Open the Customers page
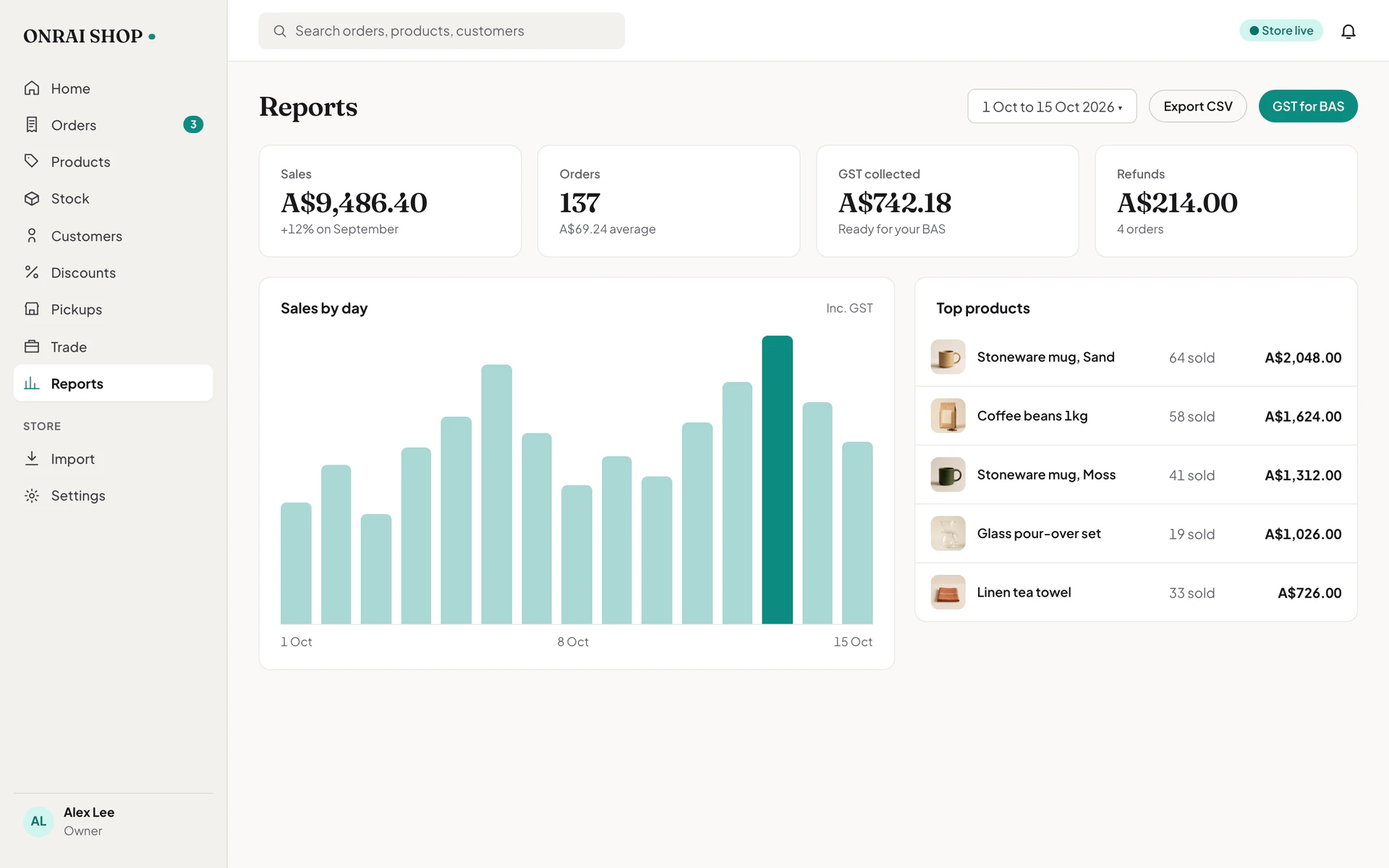Screen dimensions: 1389x868 [114, 236]
